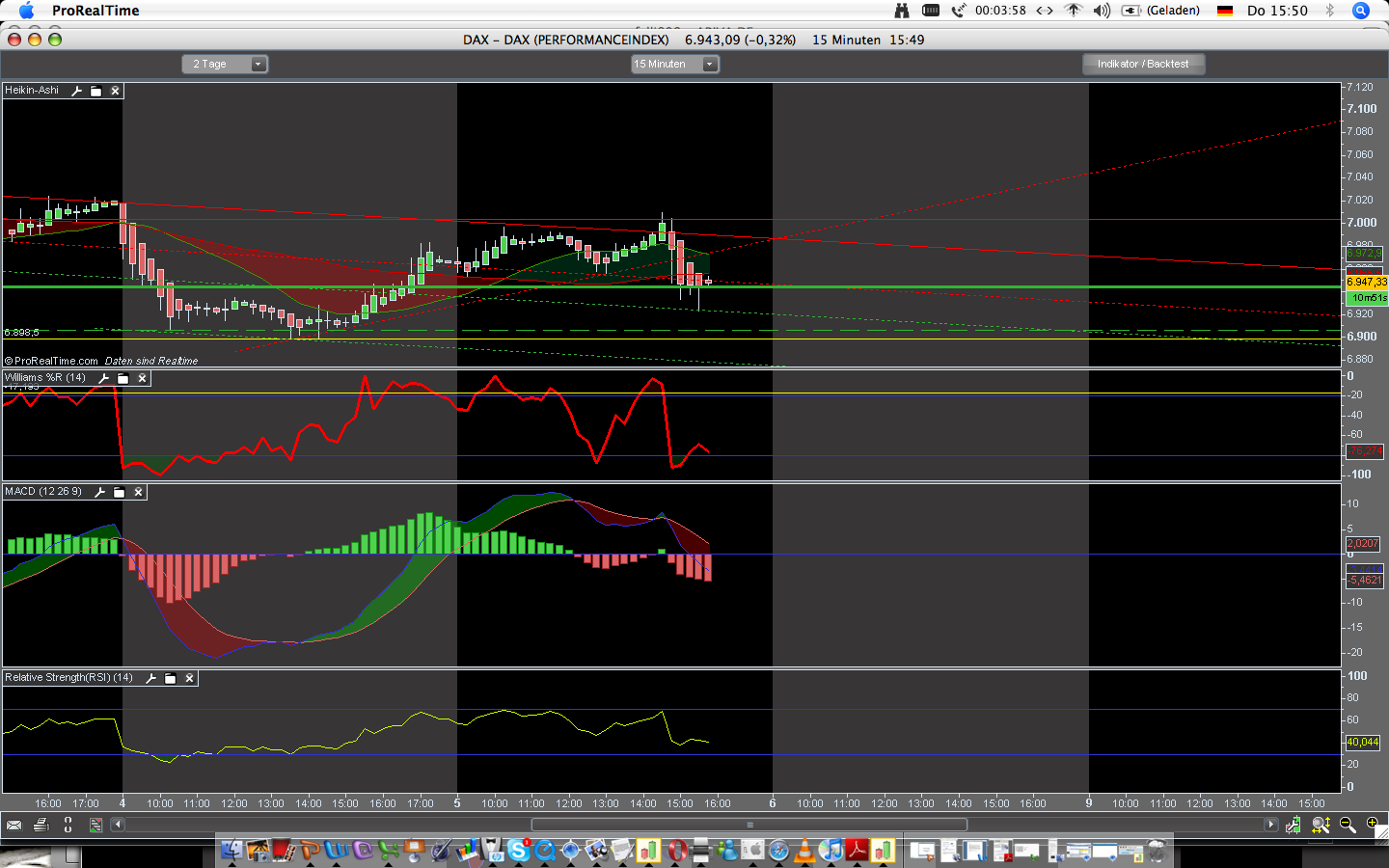This screenshot has height=868, width=1389.
Task: Click the Relative Strength(RSI) (14) title
Action: tap(68, 678)
